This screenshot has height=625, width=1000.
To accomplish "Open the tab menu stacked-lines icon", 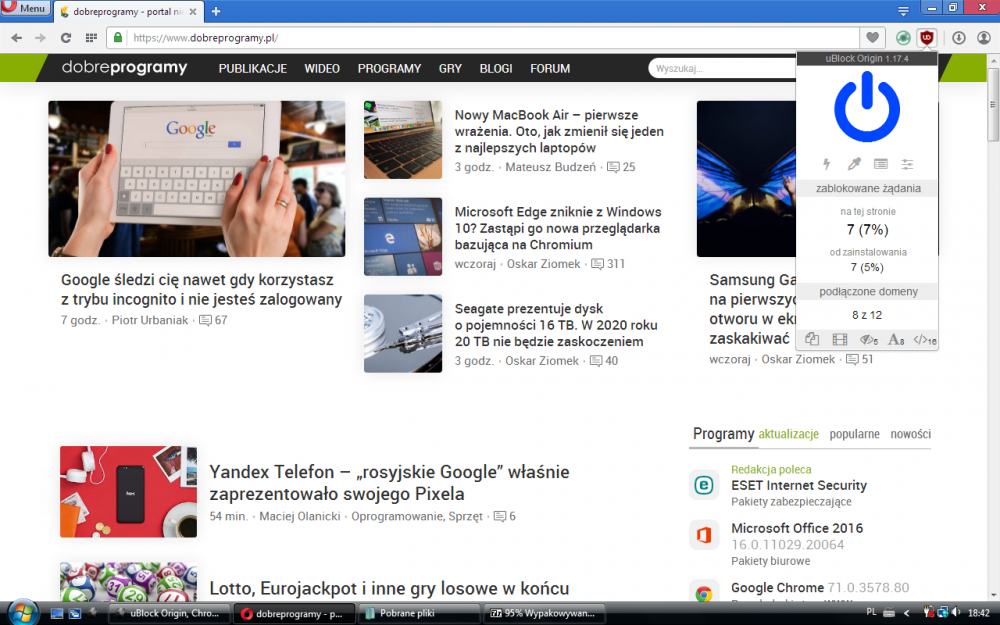I will (903, 11).
